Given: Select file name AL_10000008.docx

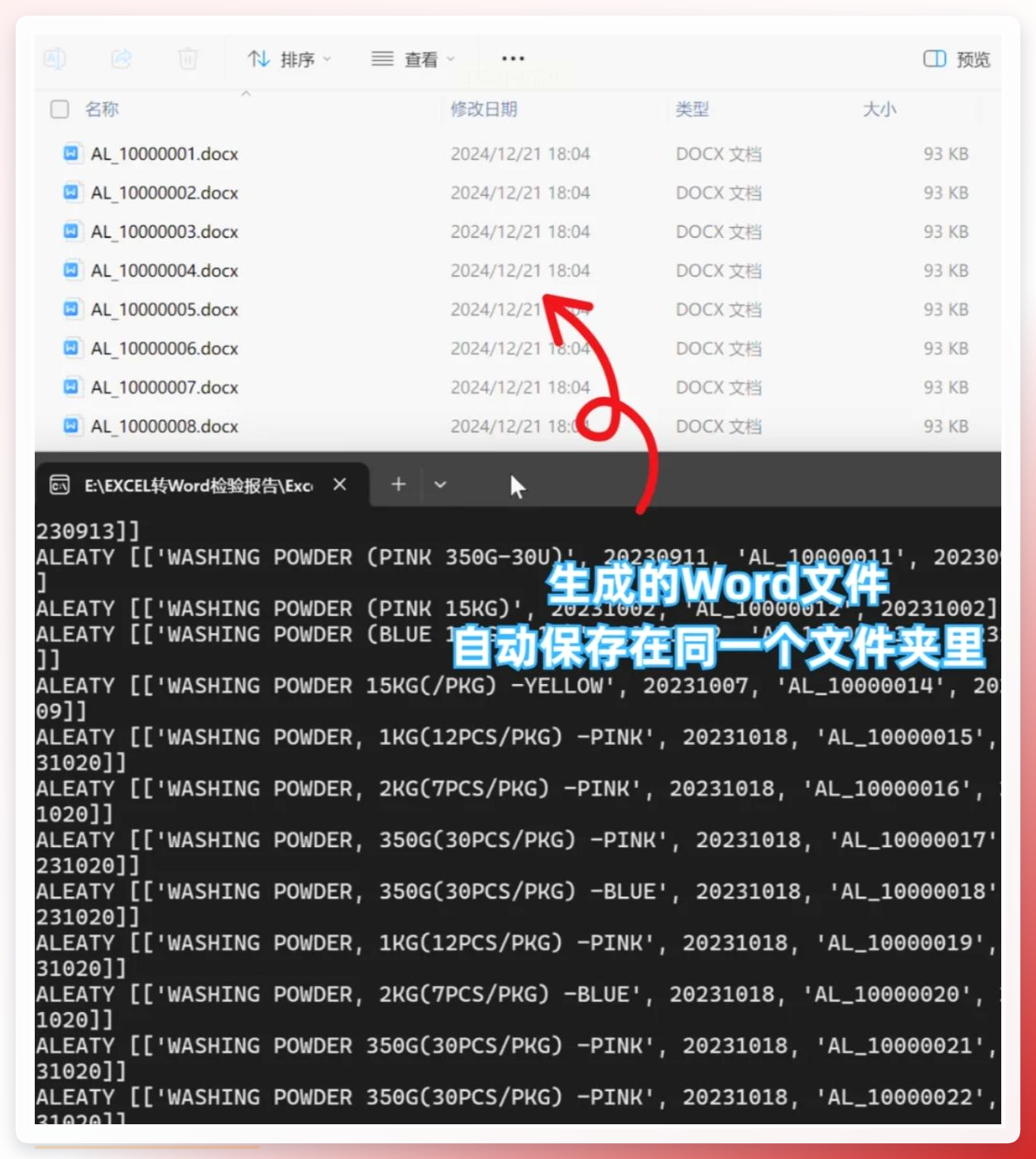Looking at the screenshot, I should click(x=164, y=427).
